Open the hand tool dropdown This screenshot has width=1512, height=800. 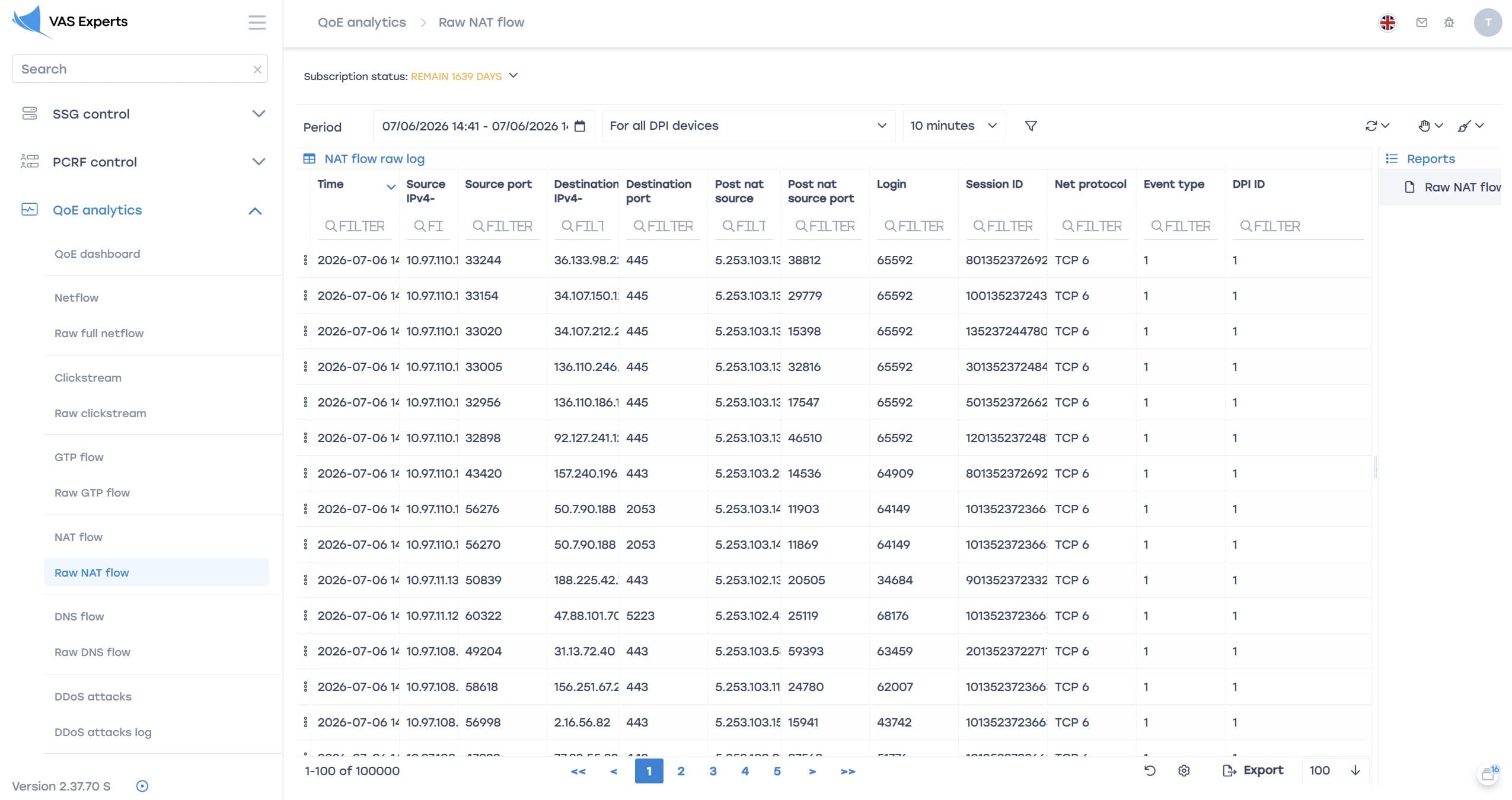click(1431, 126)
